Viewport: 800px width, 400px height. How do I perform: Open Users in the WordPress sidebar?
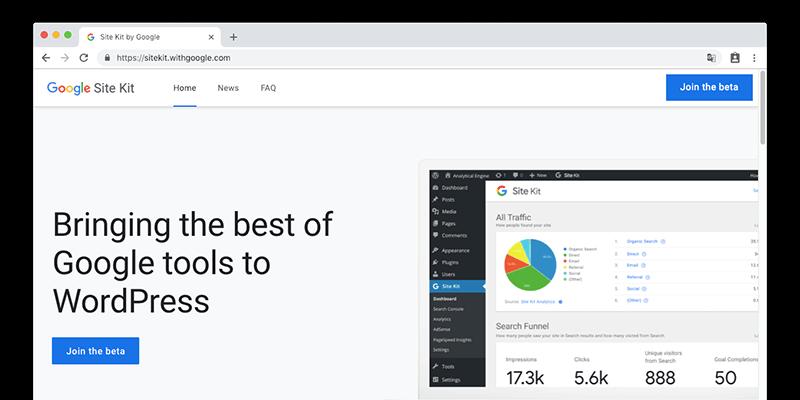point(458,274)
